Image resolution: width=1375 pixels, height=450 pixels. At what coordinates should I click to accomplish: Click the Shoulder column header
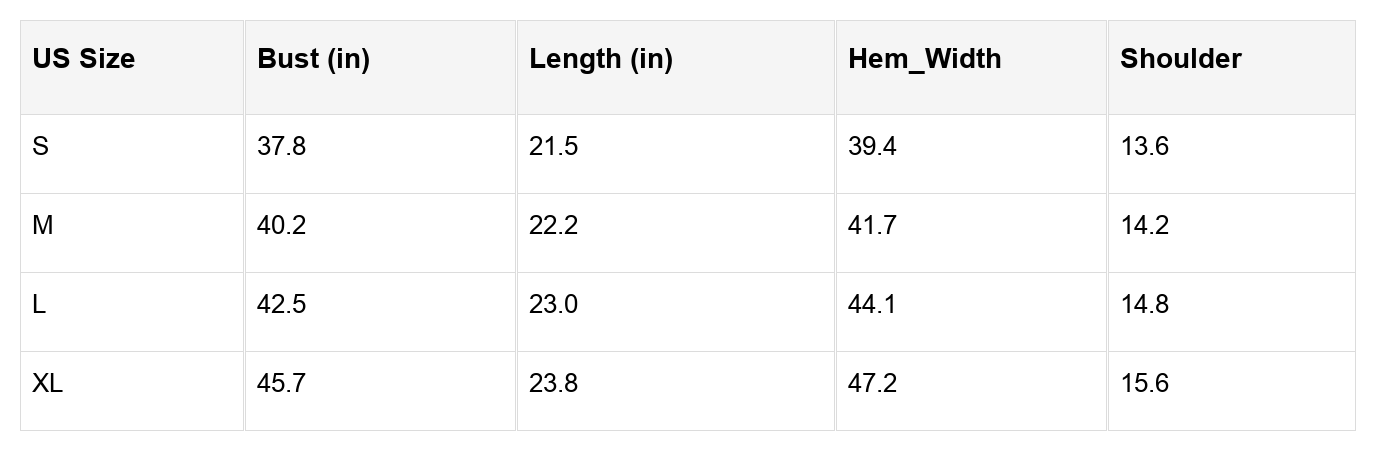[1180, 59]
